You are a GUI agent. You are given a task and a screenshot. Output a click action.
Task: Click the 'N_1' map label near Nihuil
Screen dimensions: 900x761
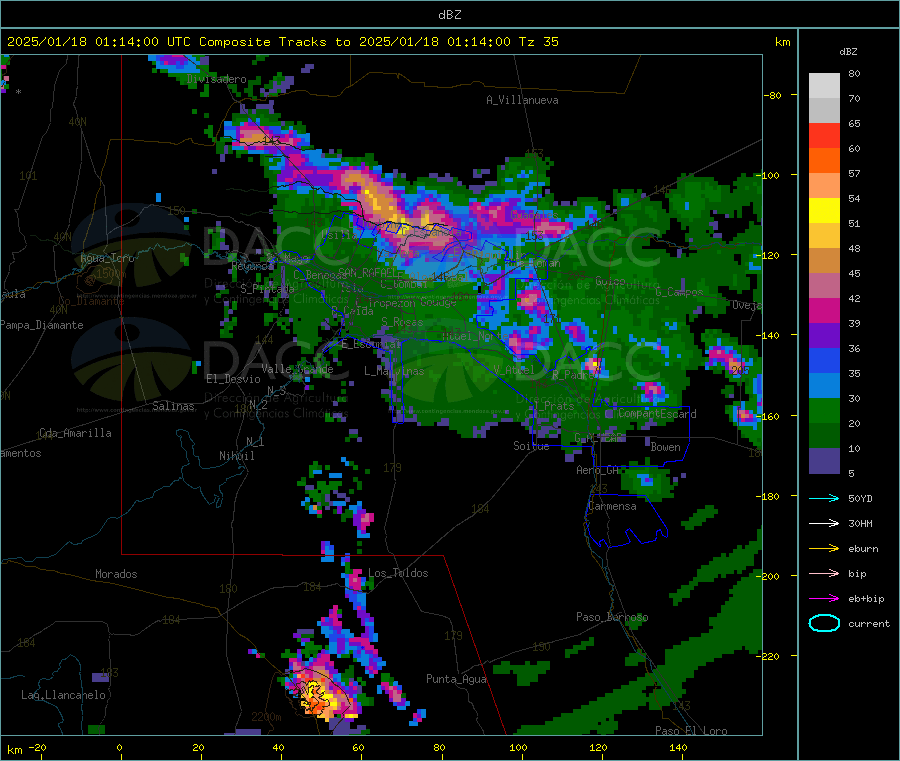[x=255, y=441]
